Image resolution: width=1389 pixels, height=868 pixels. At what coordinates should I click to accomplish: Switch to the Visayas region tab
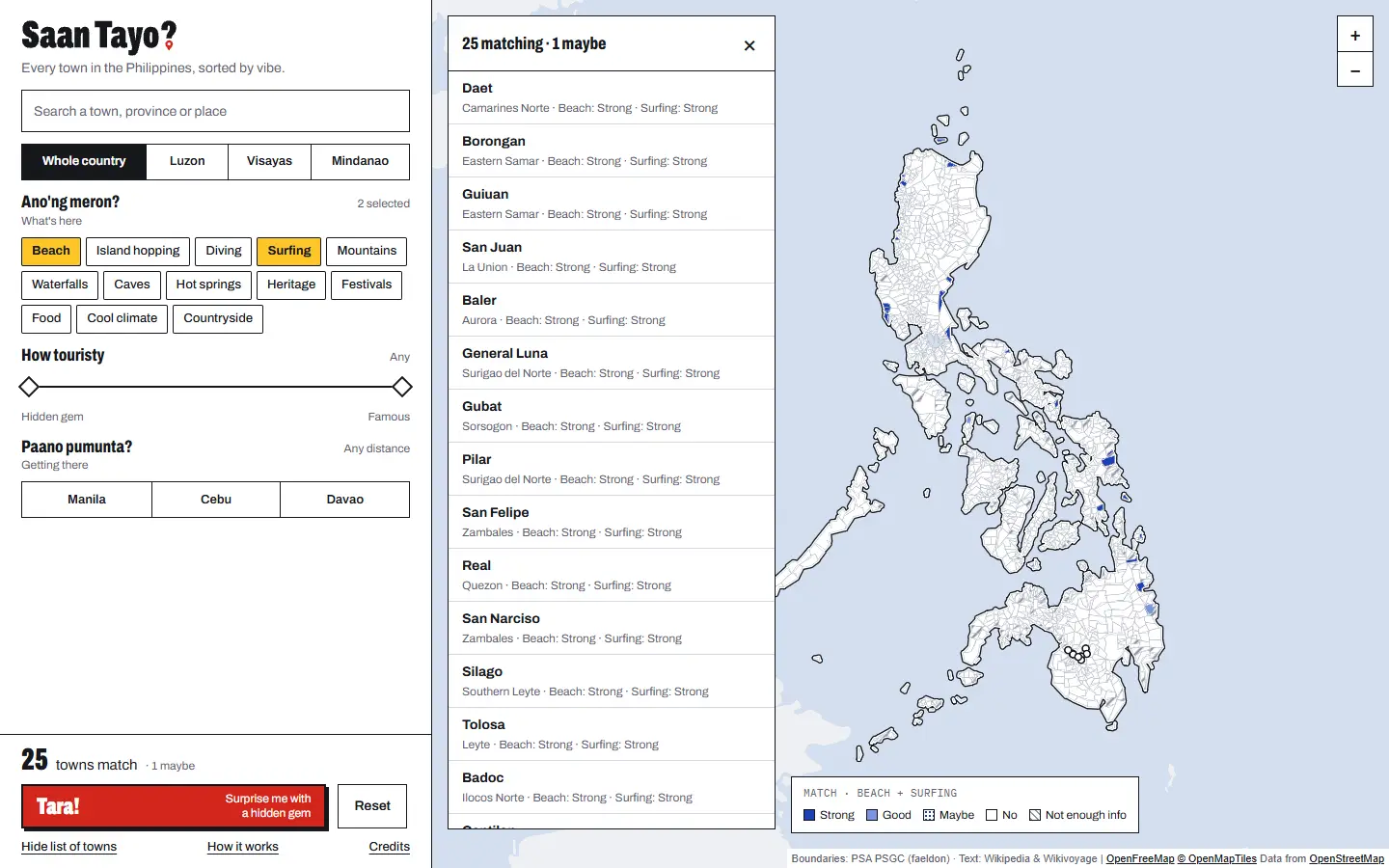[x=269, y=161]
